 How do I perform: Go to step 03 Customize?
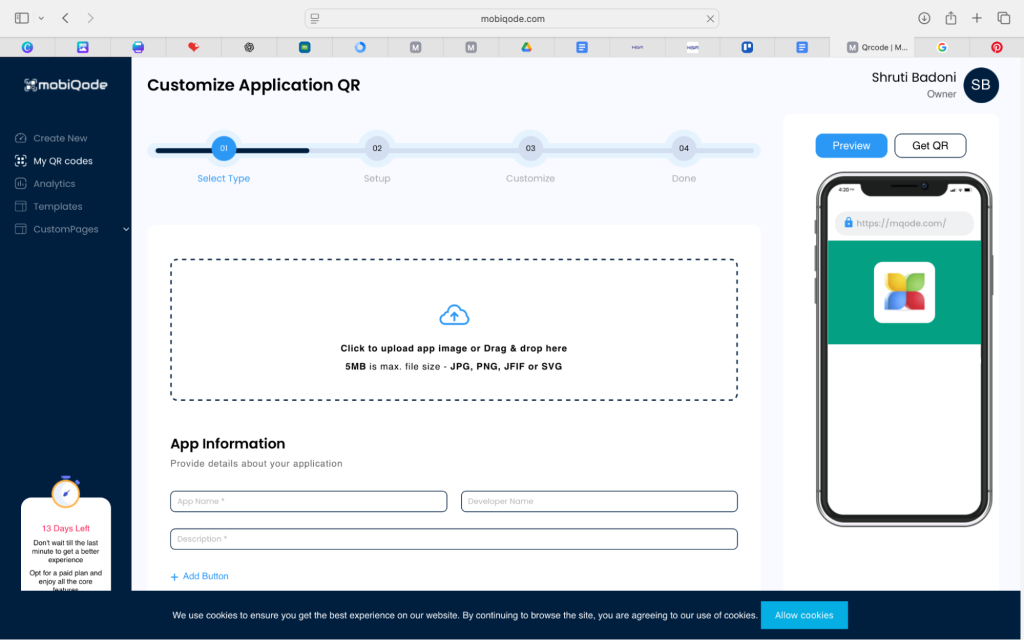click(530, 148)
